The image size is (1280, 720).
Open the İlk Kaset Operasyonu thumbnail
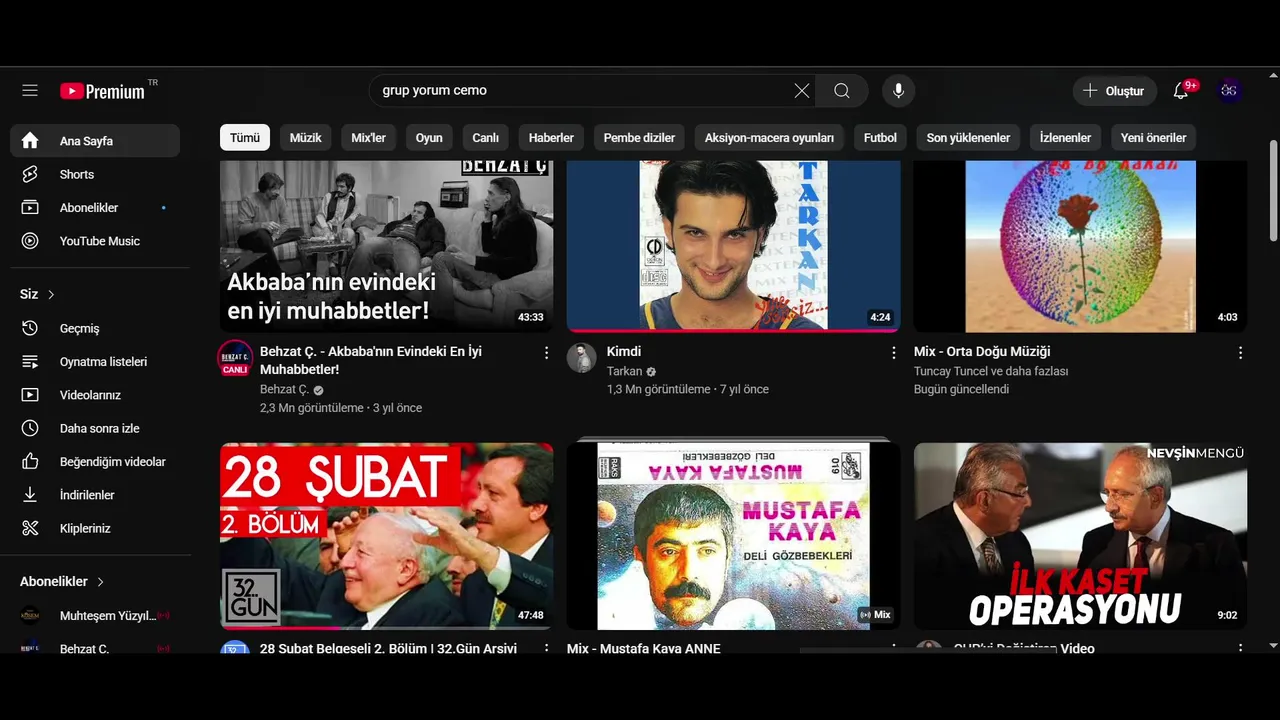click(x=1080, y=536)
